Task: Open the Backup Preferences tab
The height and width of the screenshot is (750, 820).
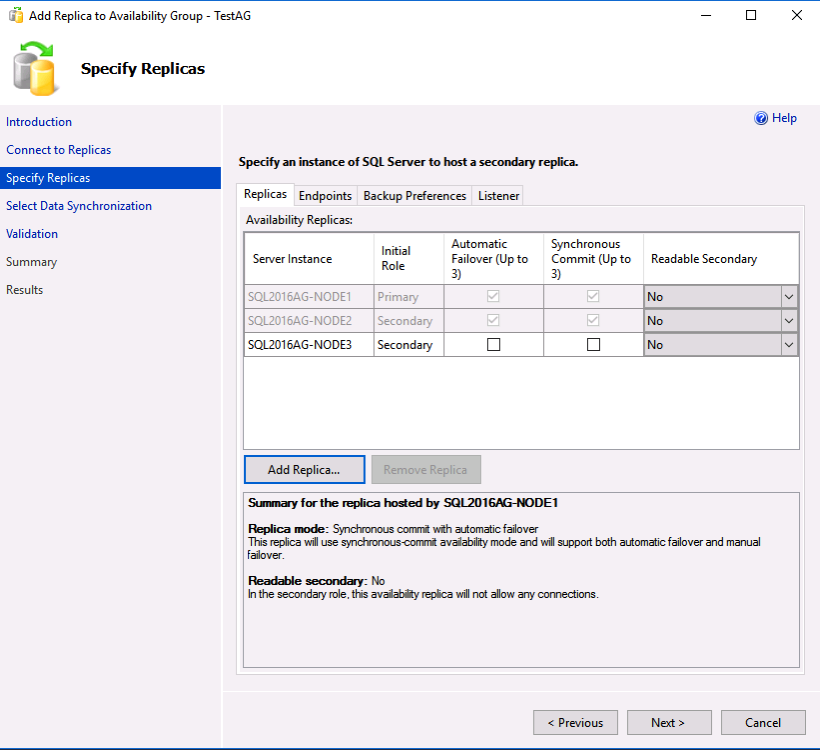Action: [414, 196]
